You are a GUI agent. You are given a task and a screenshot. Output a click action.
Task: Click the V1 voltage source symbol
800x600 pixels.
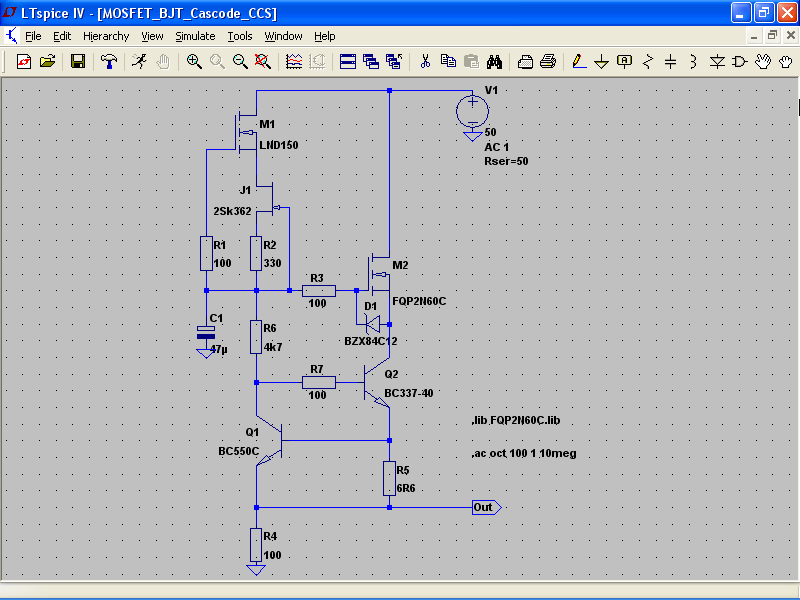click(472, 111)
